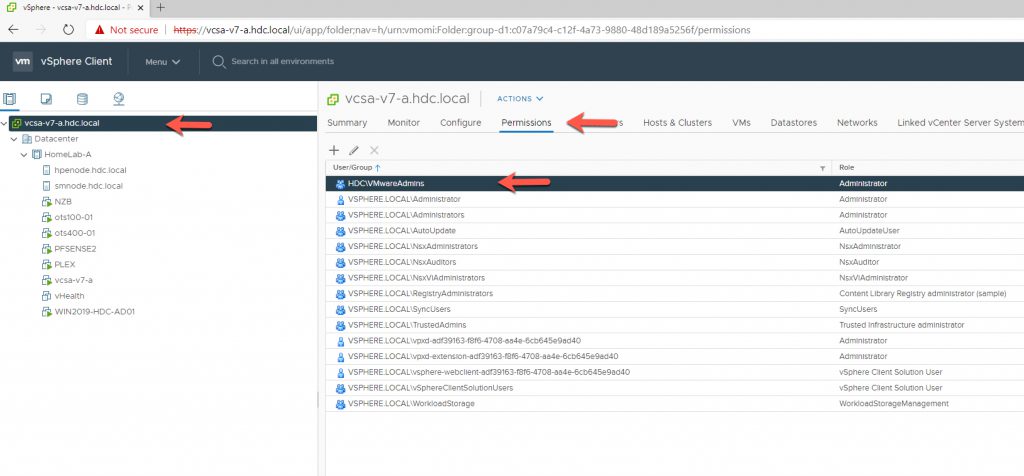Select VSPHERE.LOCAL\vSphereClientSolutionUsers row

674,388
